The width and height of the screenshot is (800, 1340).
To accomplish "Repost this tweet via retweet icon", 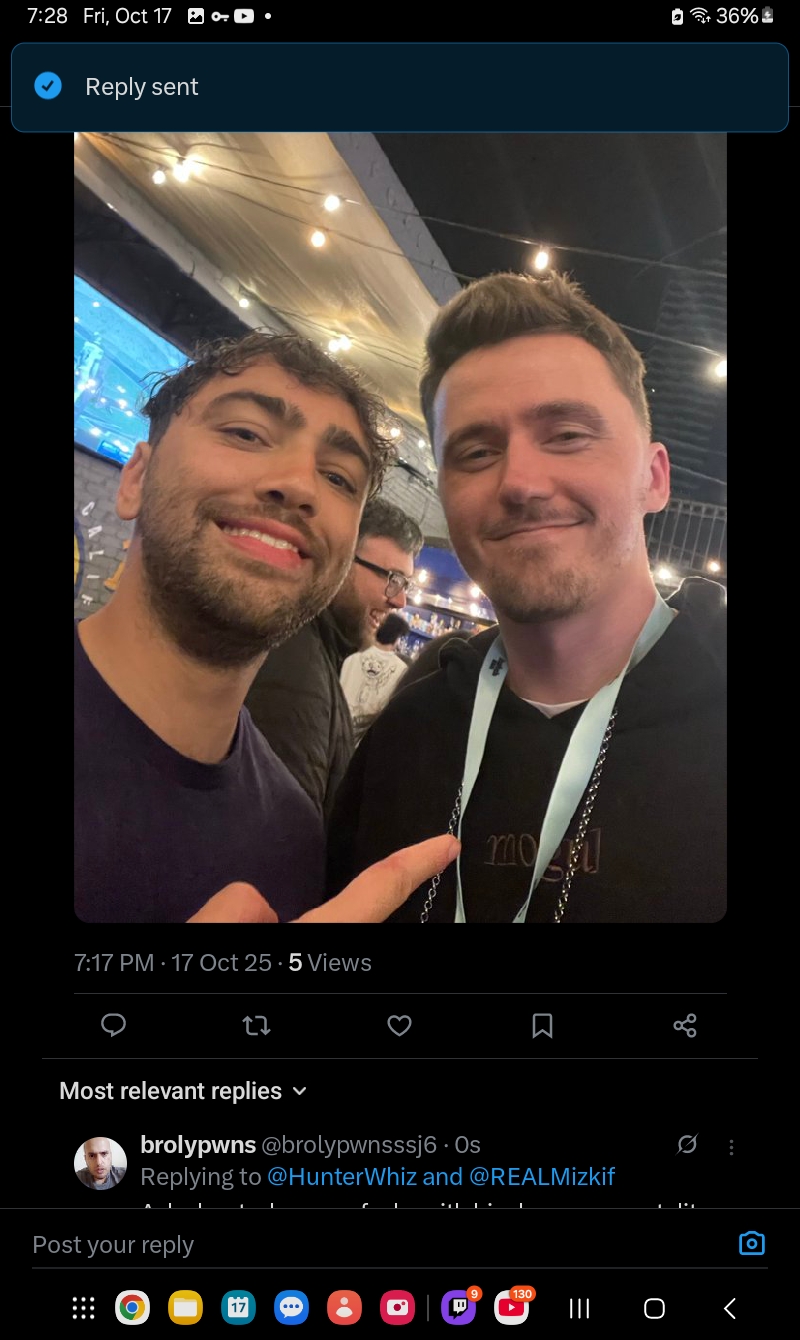I will [x=257, y=1025].
